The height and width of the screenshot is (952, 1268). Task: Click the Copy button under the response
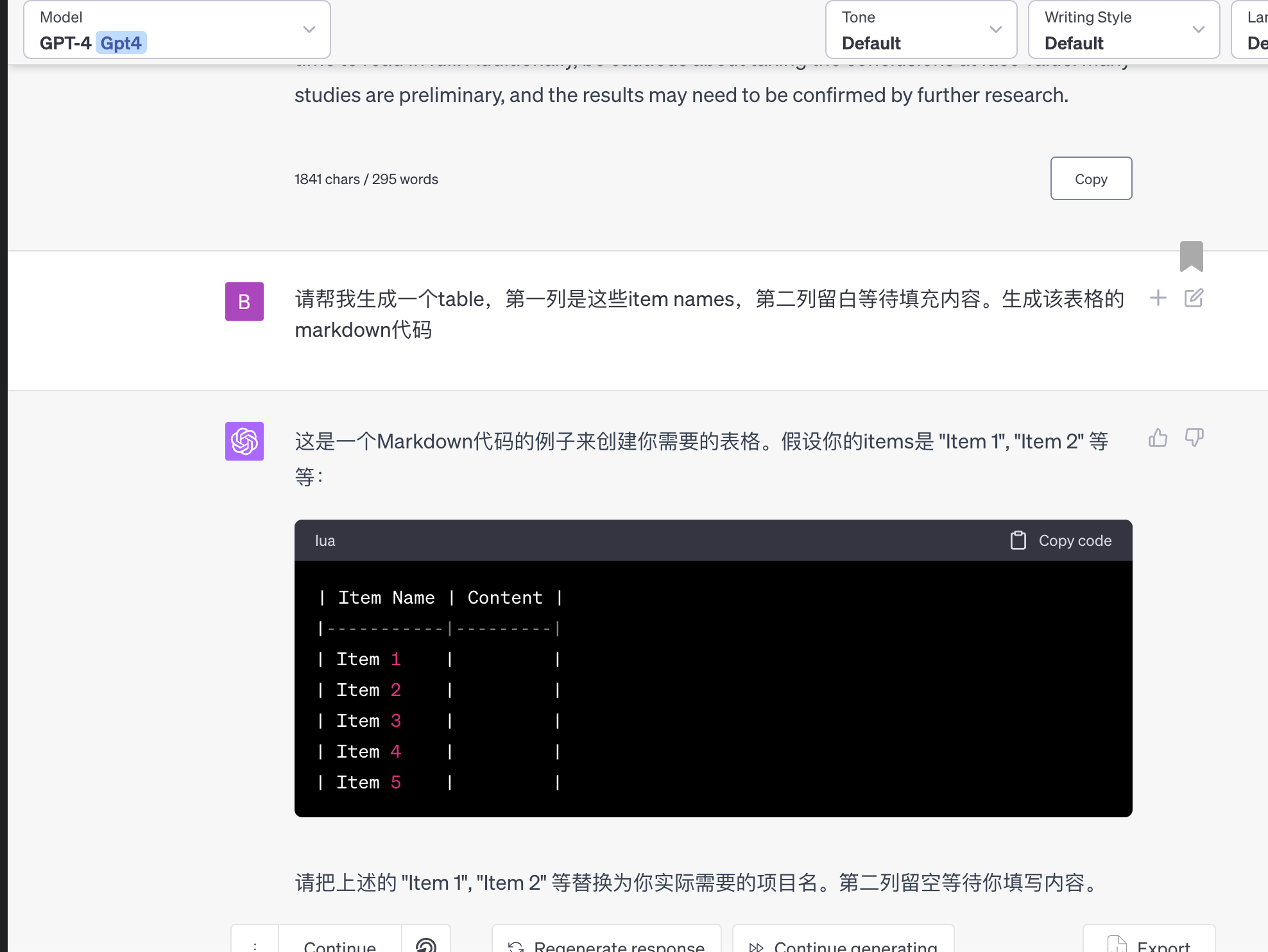pos(1091,178)
